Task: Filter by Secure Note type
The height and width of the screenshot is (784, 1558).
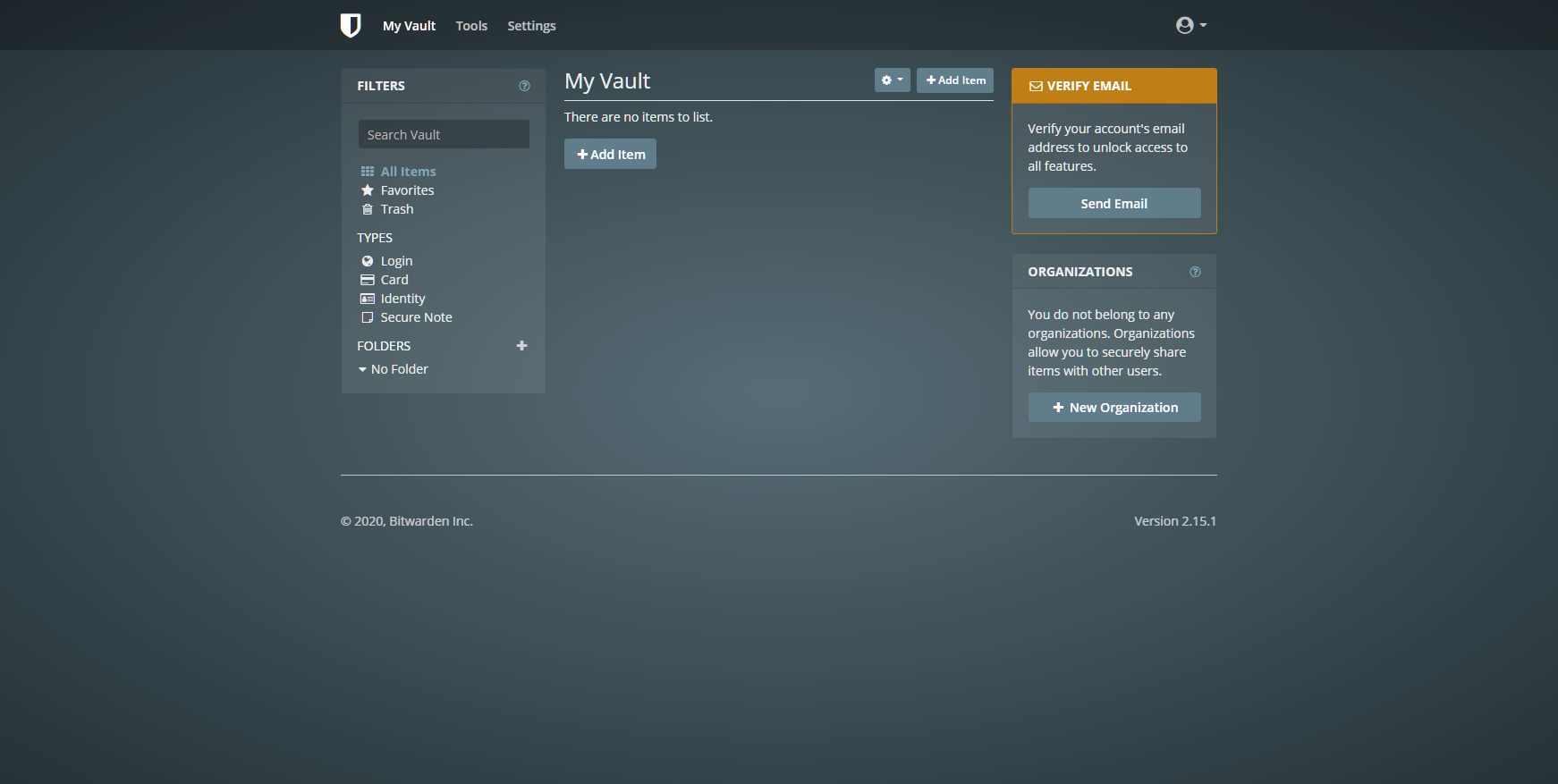Action: (416, 317)
